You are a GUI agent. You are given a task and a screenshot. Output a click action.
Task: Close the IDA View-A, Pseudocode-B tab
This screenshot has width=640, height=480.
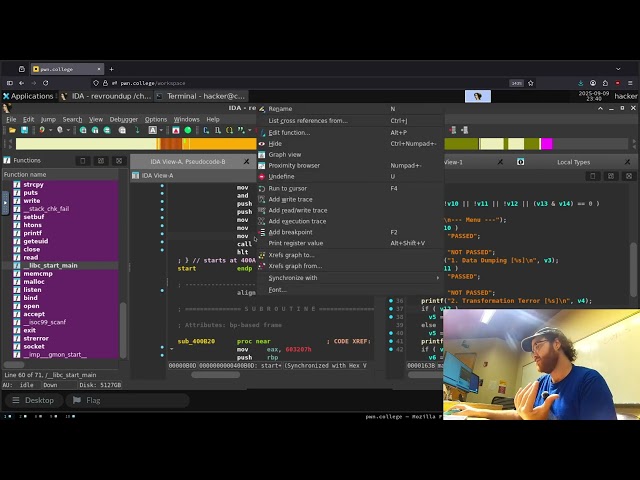tap(246, 161)
